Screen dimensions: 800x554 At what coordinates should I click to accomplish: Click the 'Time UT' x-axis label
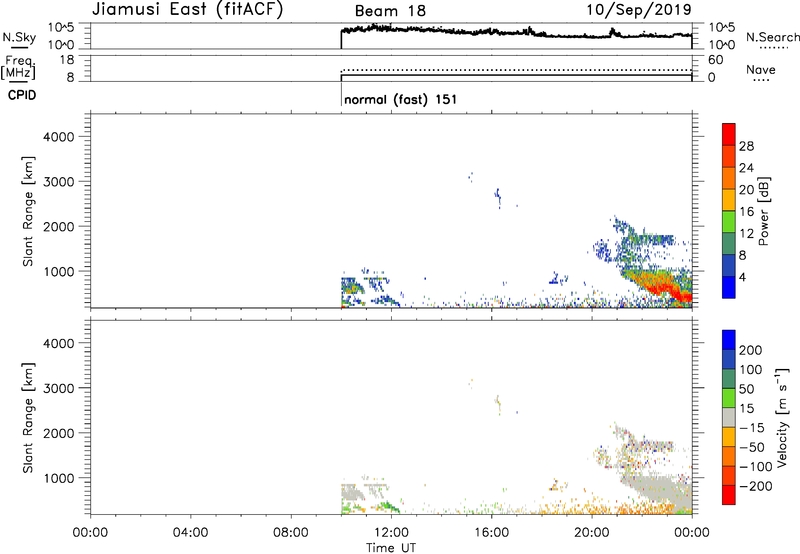coord(391,548)
